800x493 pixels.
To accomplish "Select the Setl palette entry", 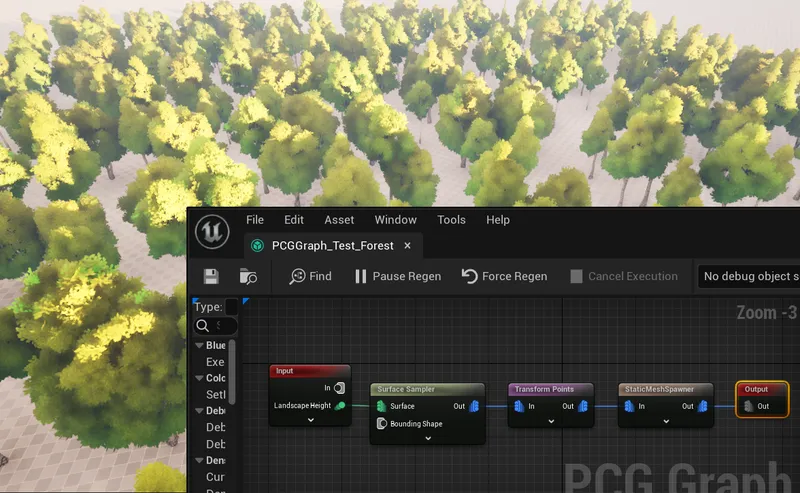I will coord(215,395).
